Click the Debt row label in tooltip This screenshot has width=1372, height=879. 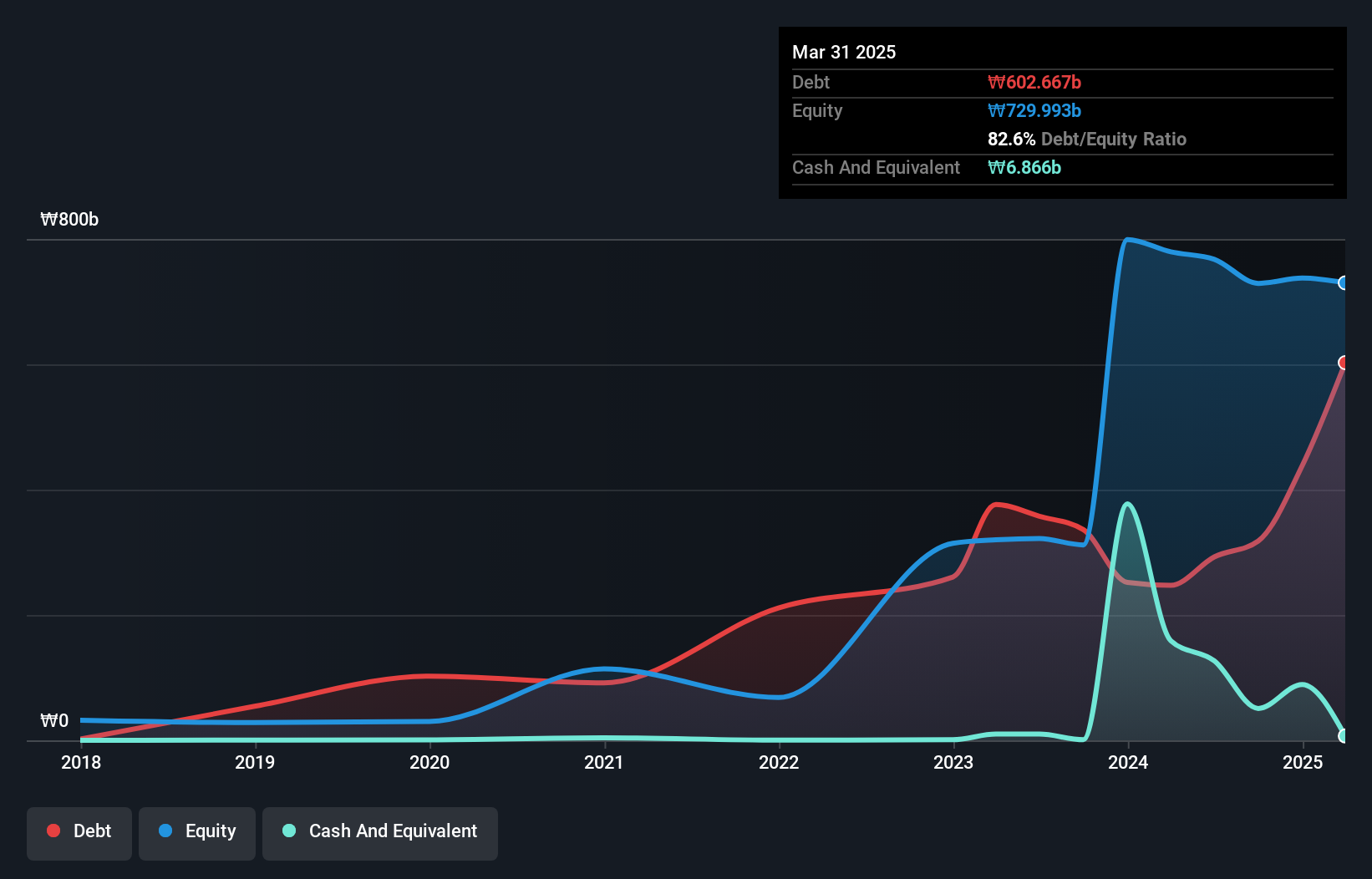point(810,83)
